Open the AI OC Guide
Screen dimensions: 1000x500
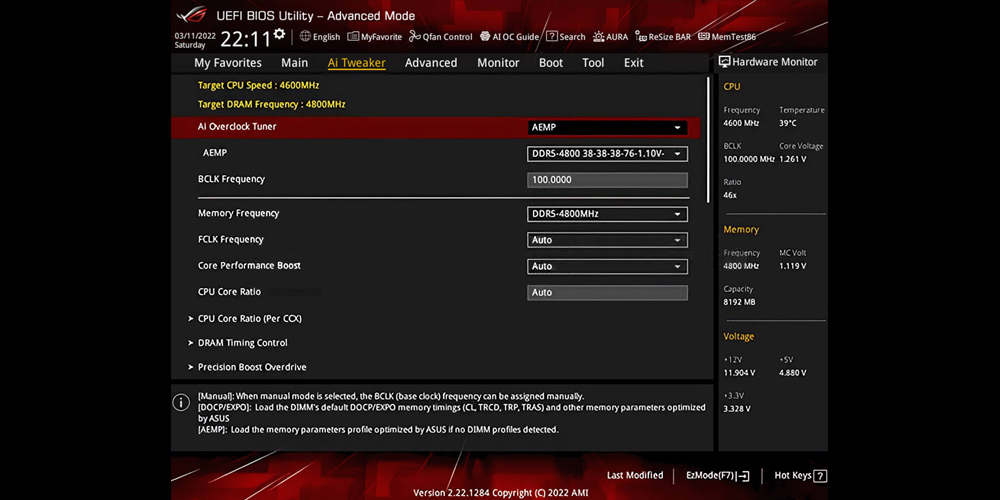coord(510,37)
